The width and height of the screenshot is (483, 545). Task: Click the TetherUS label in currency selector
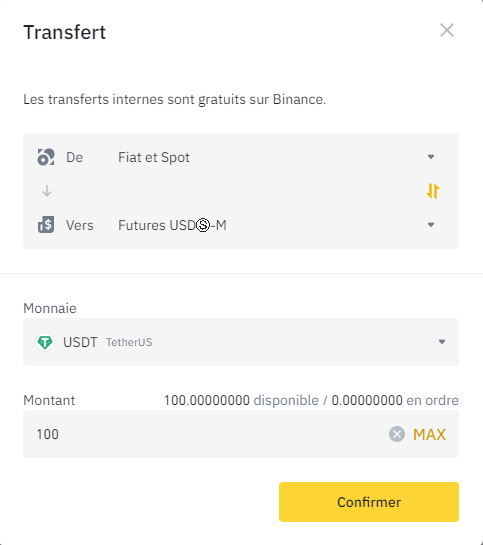[129, 342]
